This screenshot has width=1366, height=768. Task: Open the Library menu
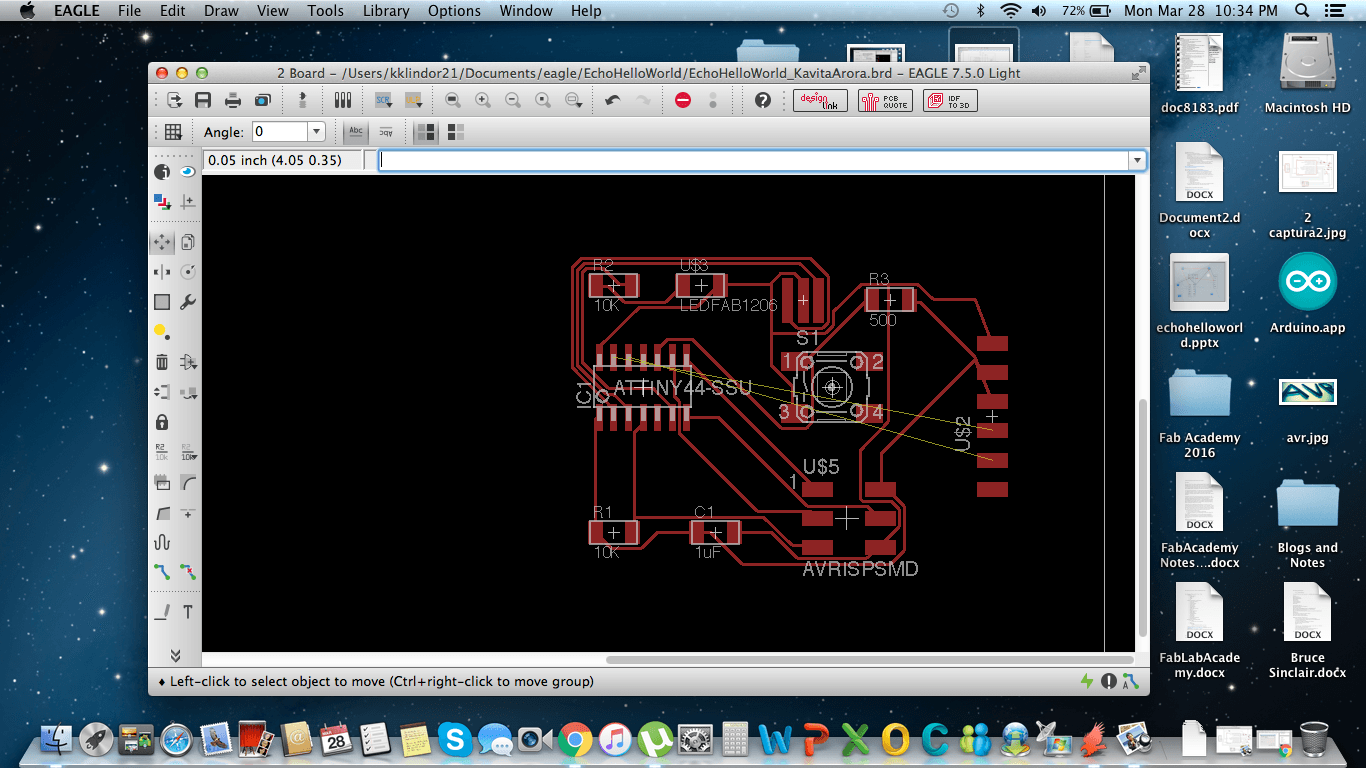click(x=386, y=11)
